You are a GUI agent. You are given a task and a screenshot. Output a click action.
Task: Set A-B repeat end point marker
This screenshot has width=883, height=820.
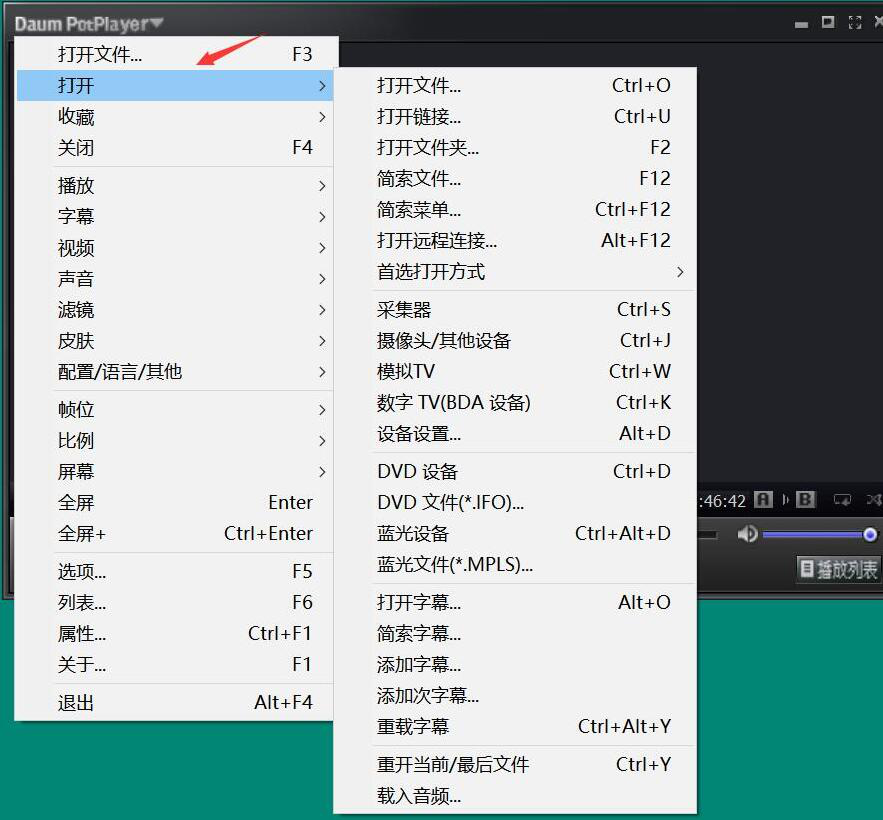tap(806, 500)
